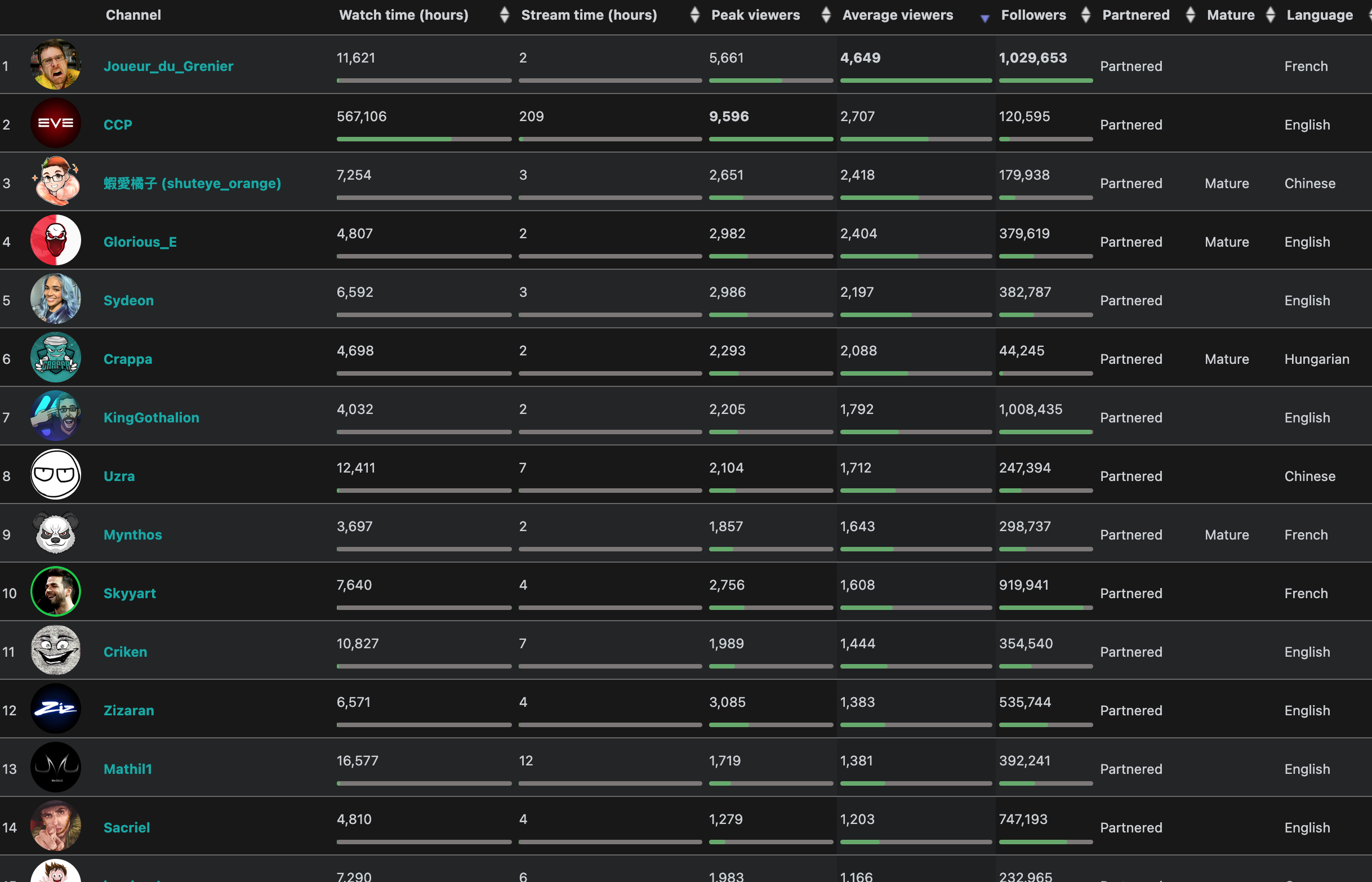Click shuteye_orange cartoon avatar
Image resolution: width=1372 pixels, height=882 pixels.
[x=56, y=181]
